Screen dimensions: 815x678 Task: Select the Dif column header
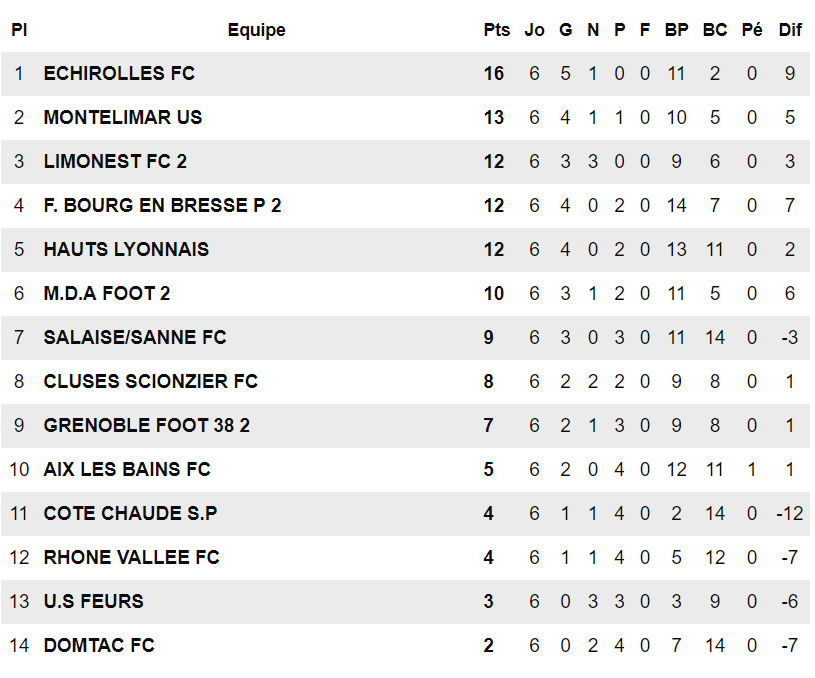pos(790,30)
